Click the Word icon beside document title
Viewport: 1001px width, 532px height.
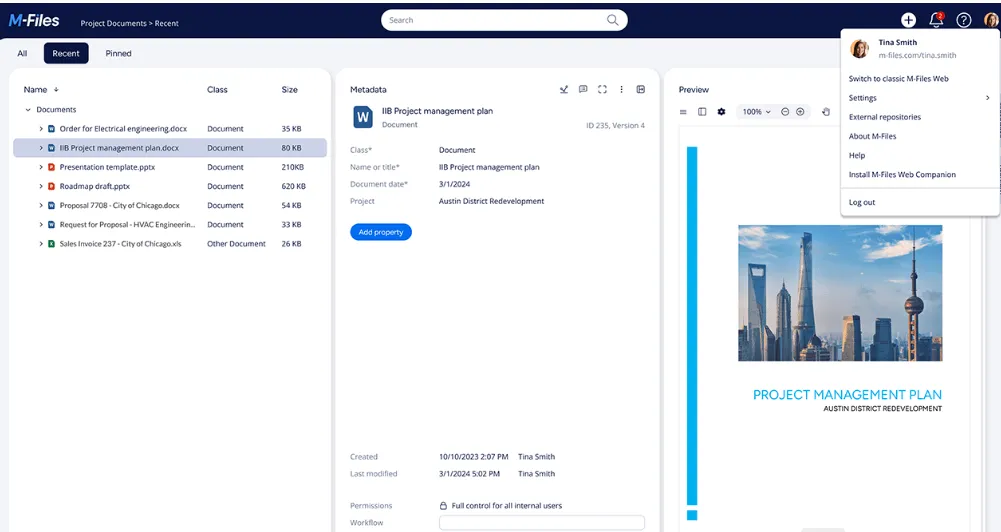coord(363,117)
